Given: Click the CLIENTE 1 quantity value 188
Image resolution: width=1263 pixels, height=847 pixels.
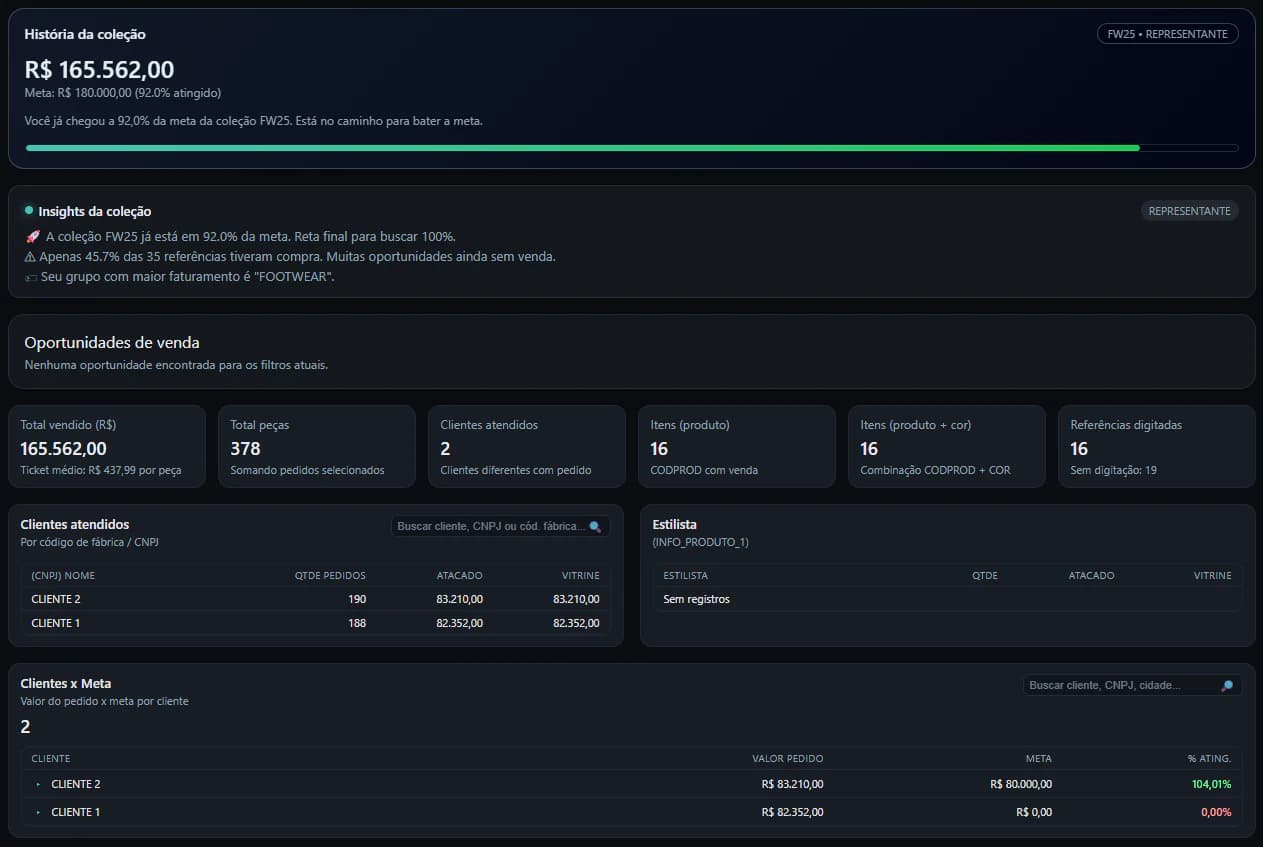Looking at the screenshot, I should [x=356, y=623].
